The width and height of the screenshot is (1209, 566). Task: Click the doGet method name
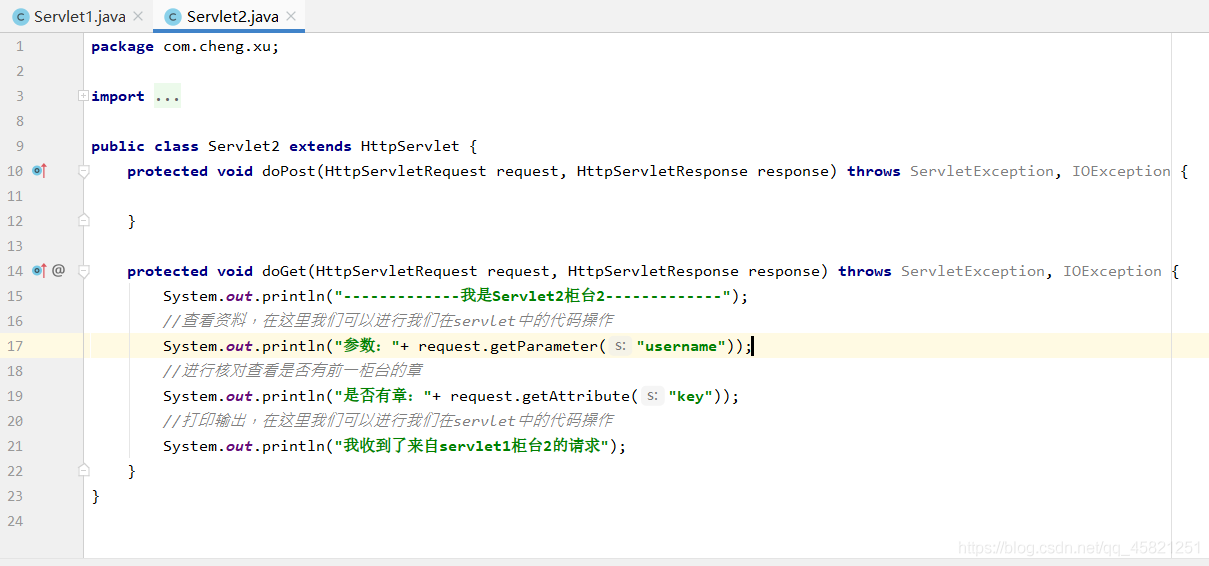tap(284, 271)
